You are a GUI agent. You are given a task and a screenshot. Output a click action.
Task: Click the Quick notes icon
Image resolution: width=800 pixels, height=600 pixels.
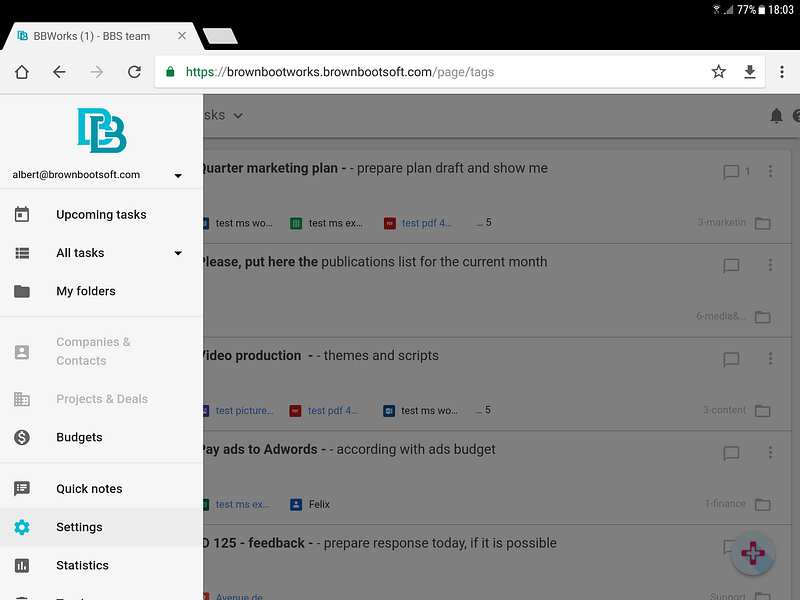[22, 489]
